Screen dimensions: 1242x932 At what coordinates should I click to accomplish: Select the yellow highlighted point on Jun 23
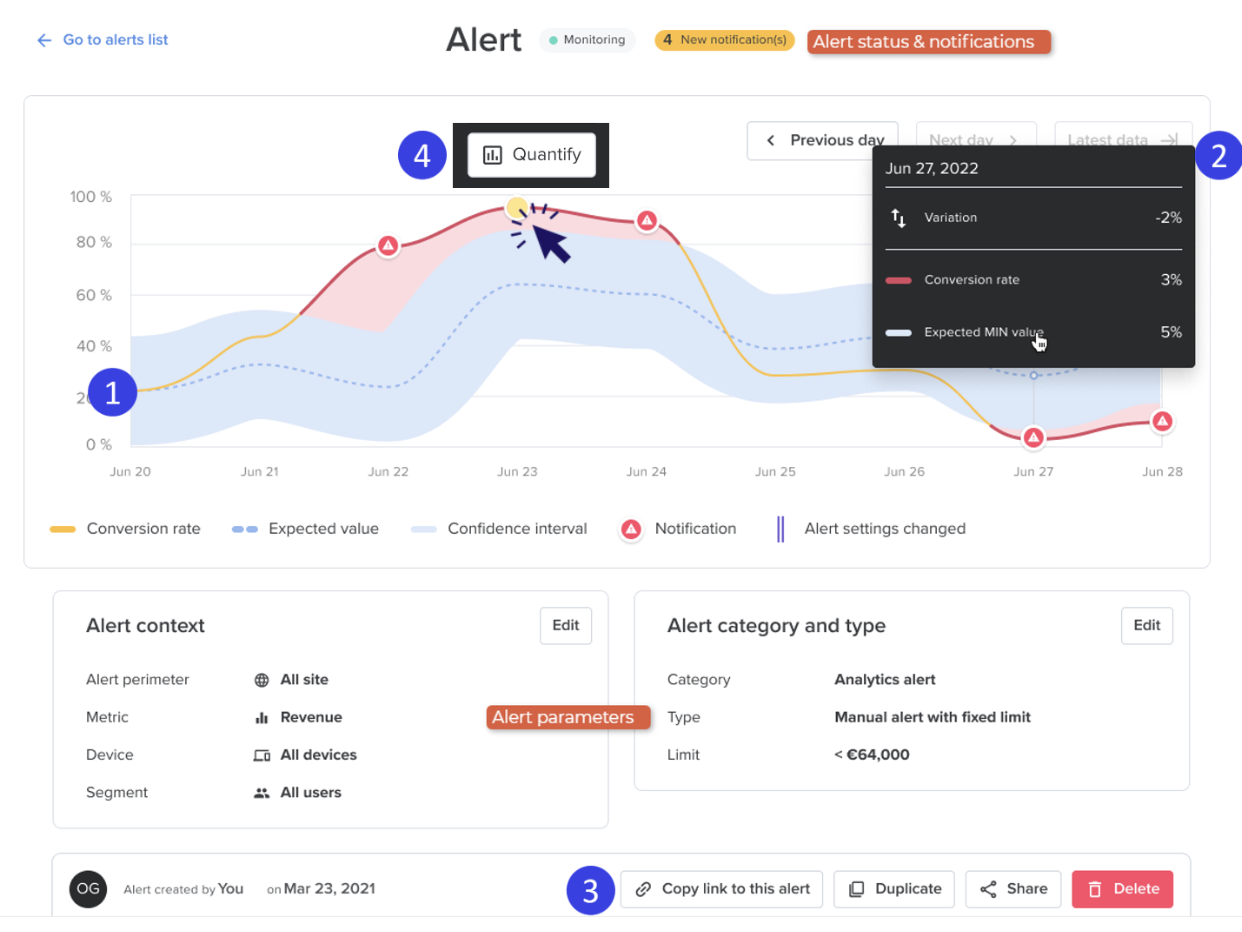tap(517, 208)
